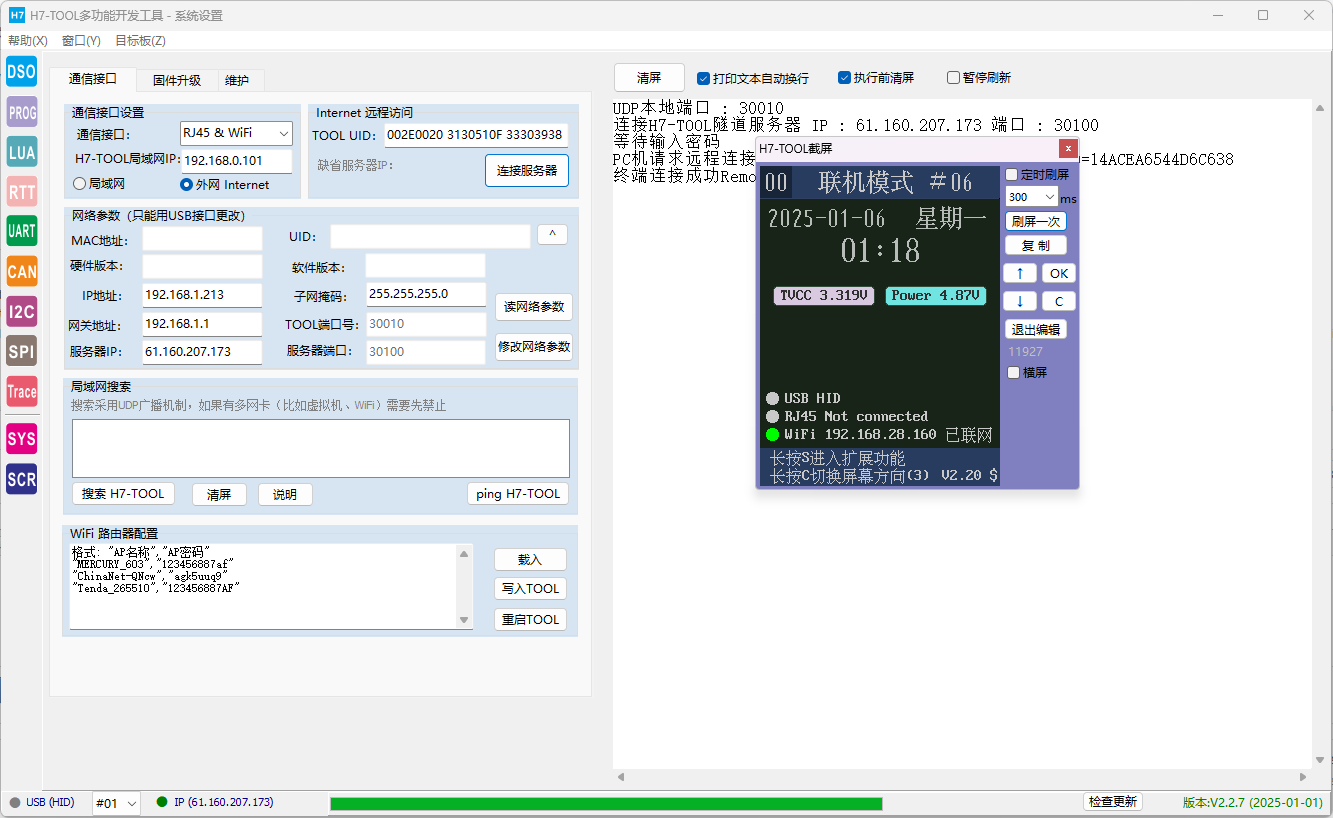This screenshot has width=1333, height=818.
Task: Open the CAN bus module
Action: (21, 271)
